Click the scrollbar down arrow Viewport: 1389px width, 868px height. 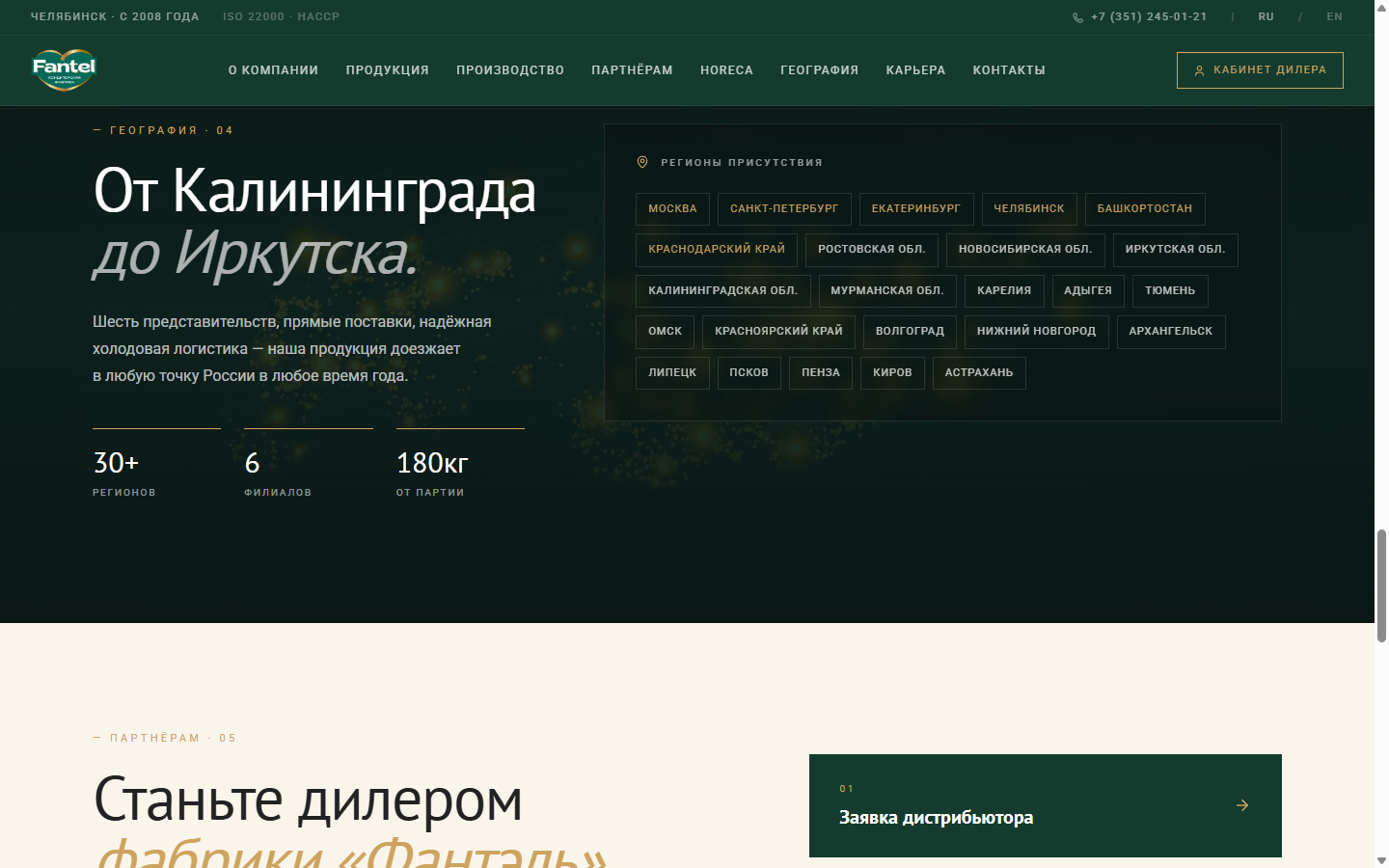click(x=1381, y=860)
